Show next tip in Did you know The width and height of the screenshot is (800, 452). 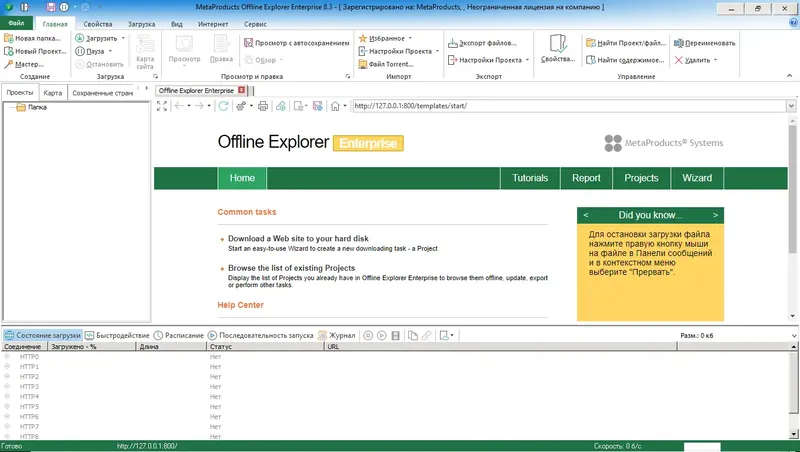pyautogui.click(x=715, y=215)
